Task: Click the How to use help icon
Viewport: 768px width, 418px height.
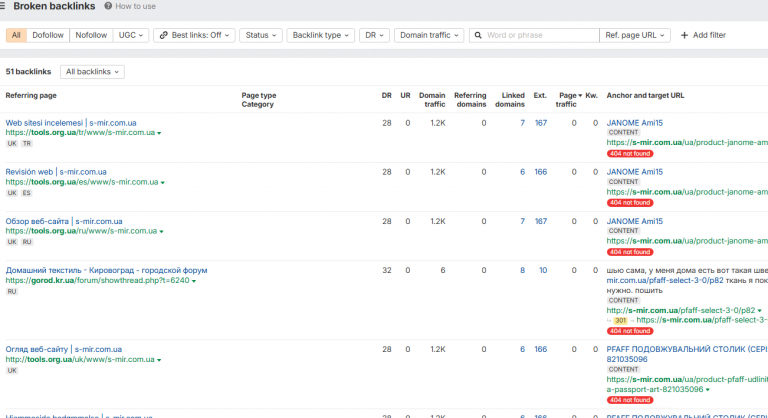Action: click(108, 6)
